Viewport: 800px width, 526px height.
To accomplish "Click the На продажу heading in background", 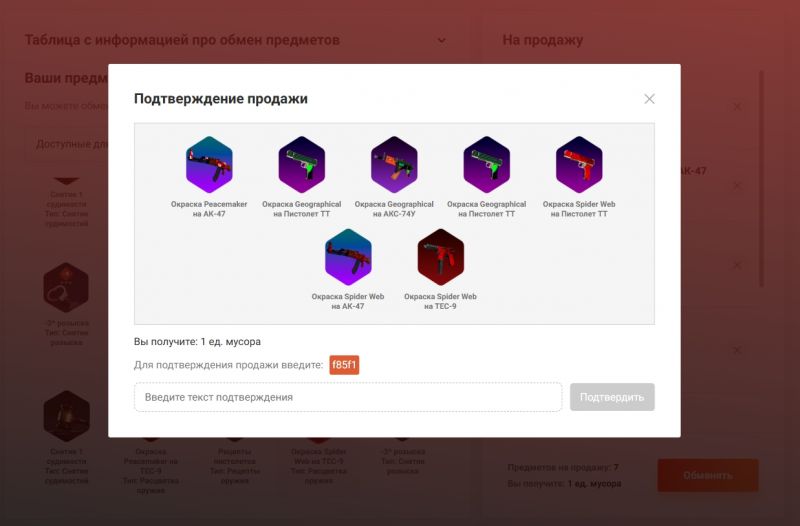I will point(542,40).
